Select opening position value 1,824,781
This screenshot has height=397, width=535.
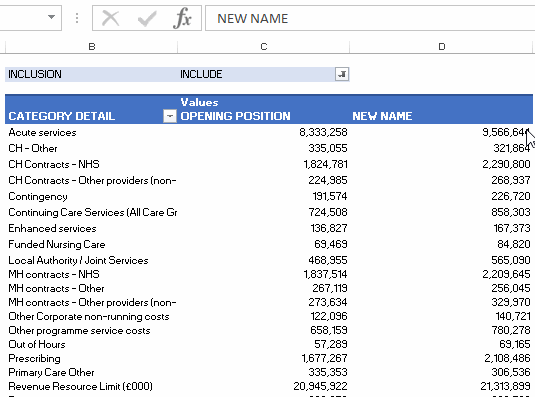click(326, 164)
